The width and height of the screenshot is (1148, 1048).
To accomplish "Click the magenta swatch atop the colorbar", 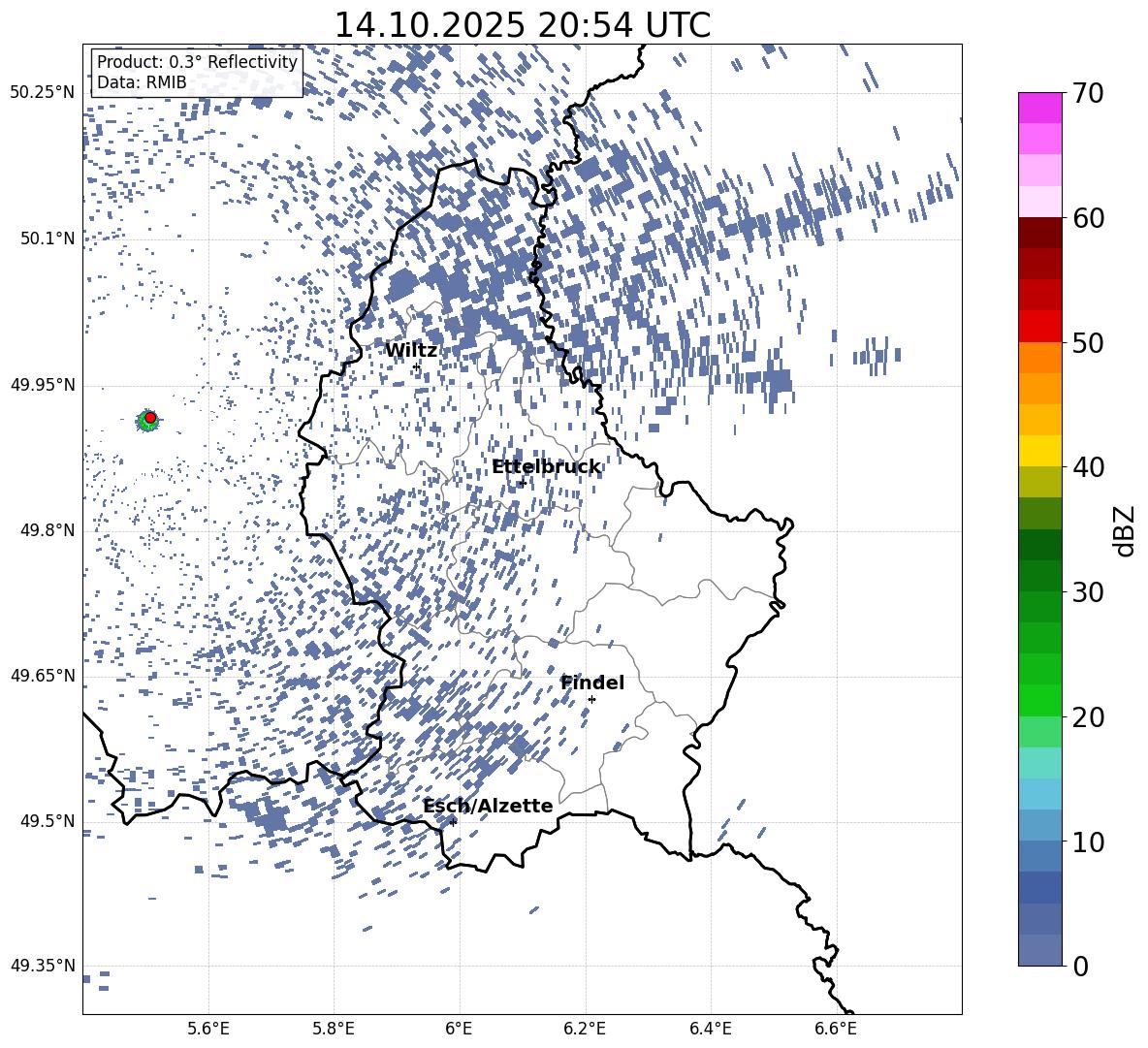I will [1040, 108].
